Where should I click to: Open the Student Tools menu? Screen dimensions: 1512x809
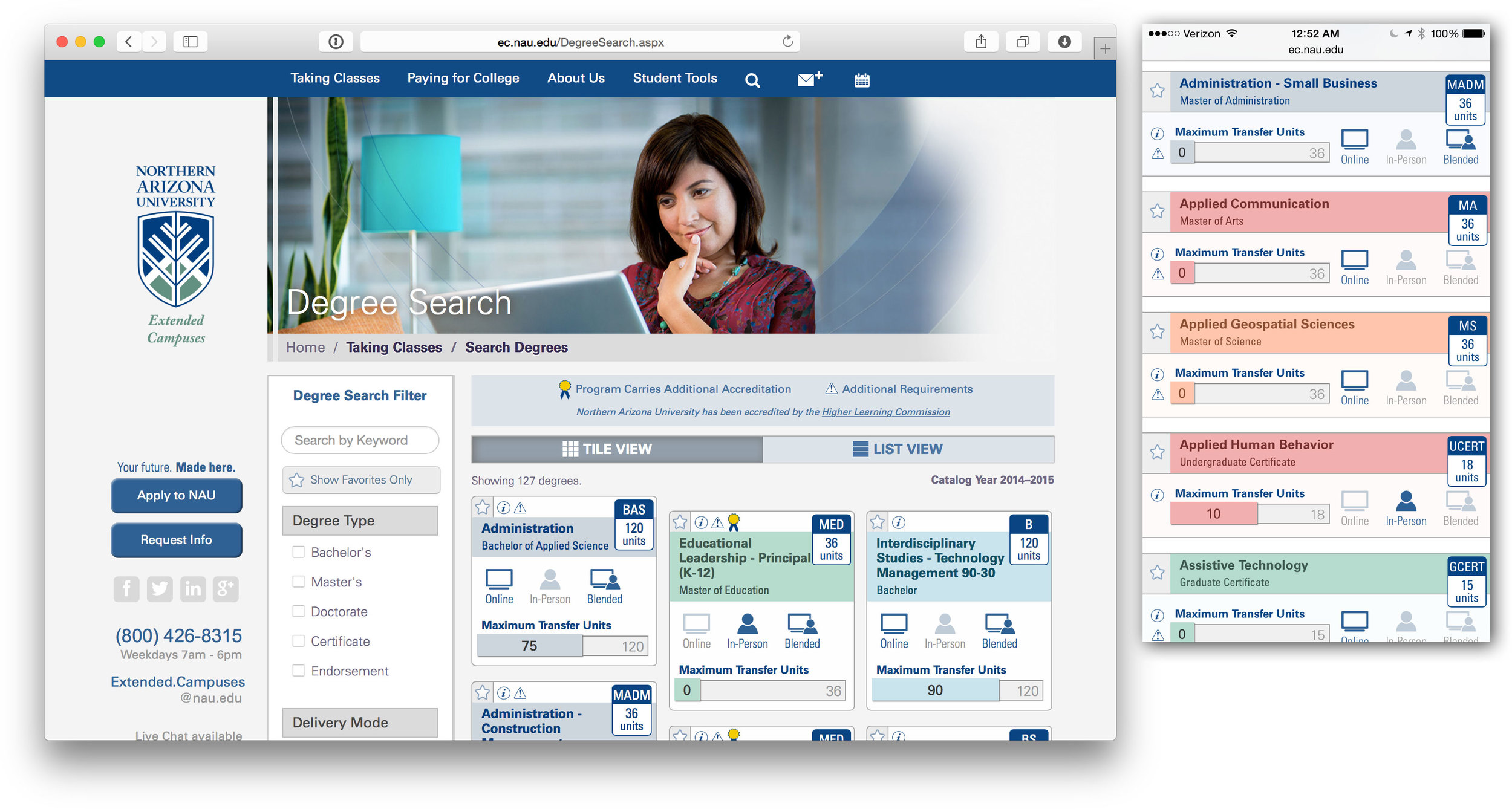pos(675,78)
